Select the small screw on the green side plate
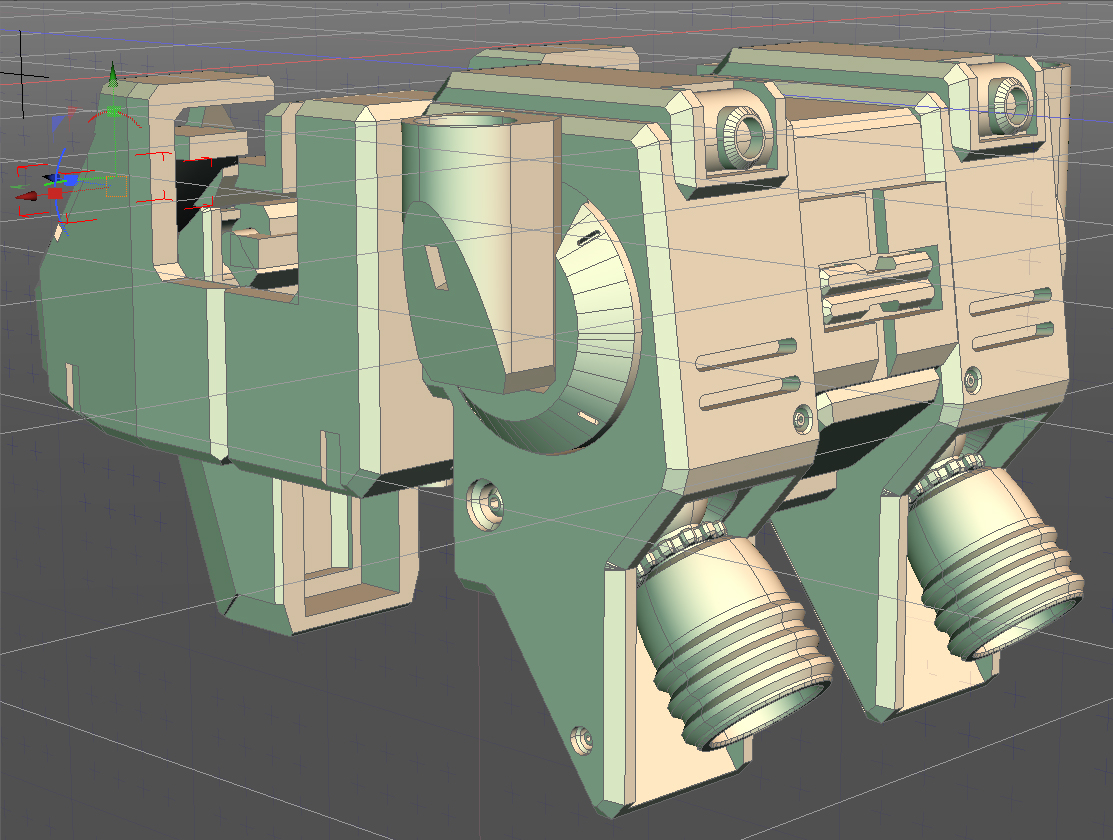This screenshot has width=1113, height=840. coord(486,497)
